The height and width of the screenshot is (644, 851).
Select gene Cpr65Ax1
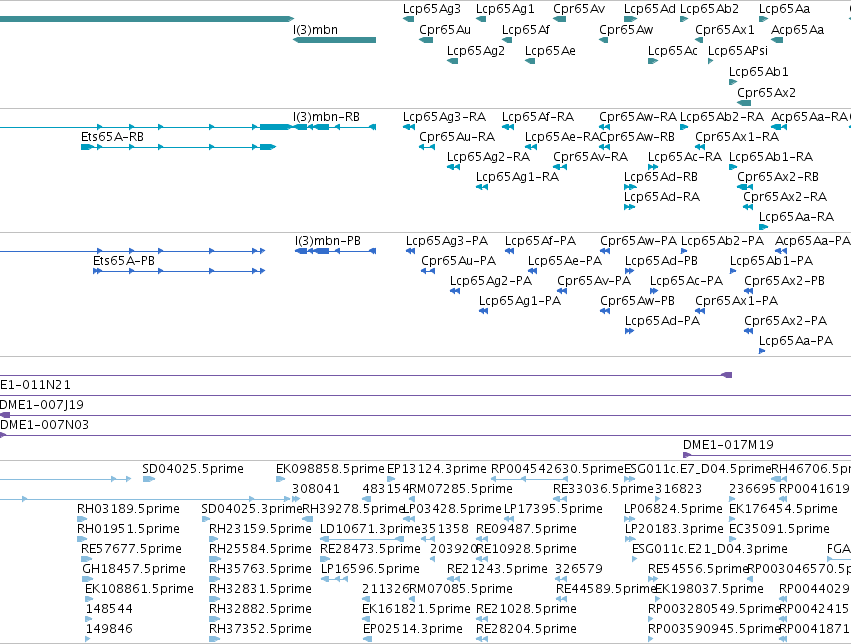(725, 30)
